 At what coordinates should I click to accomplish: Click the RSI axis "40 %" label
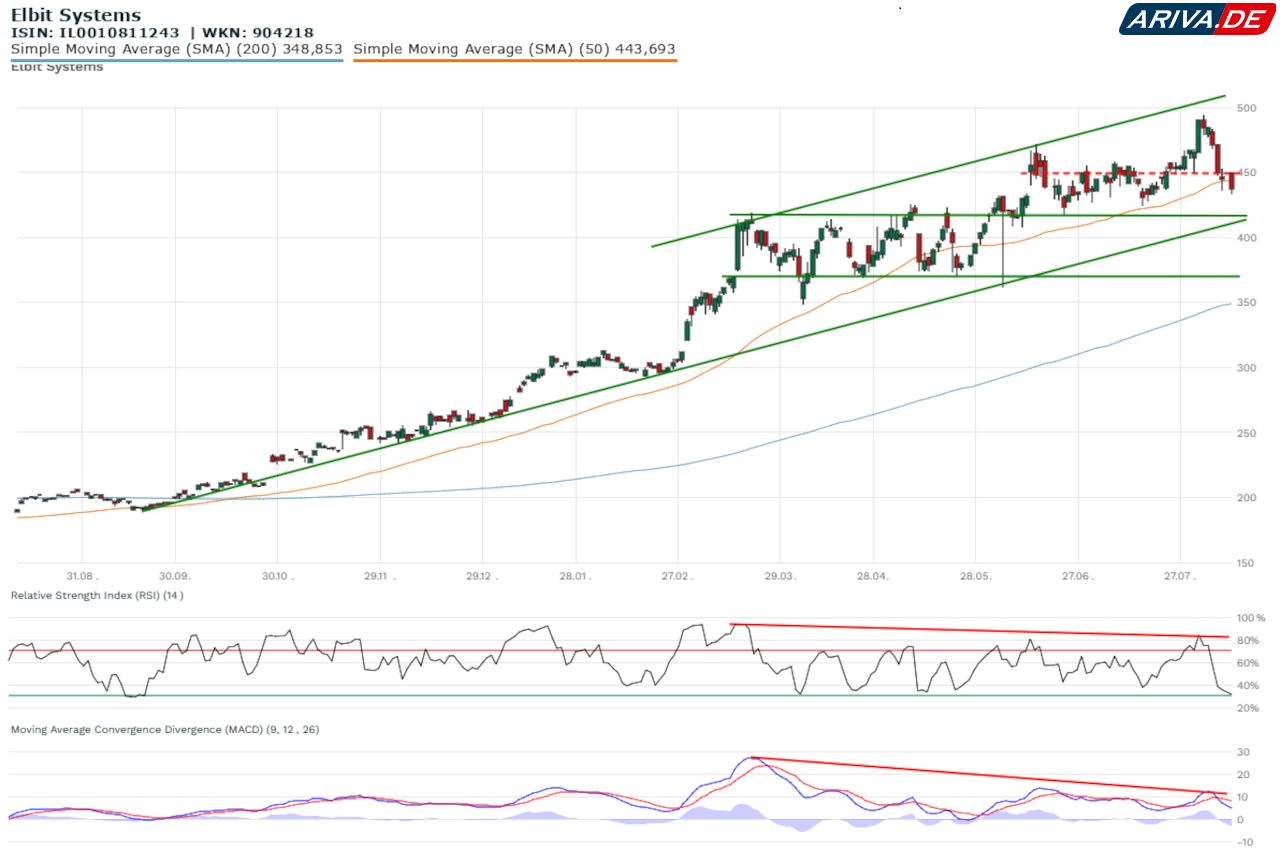[1249, 686]
